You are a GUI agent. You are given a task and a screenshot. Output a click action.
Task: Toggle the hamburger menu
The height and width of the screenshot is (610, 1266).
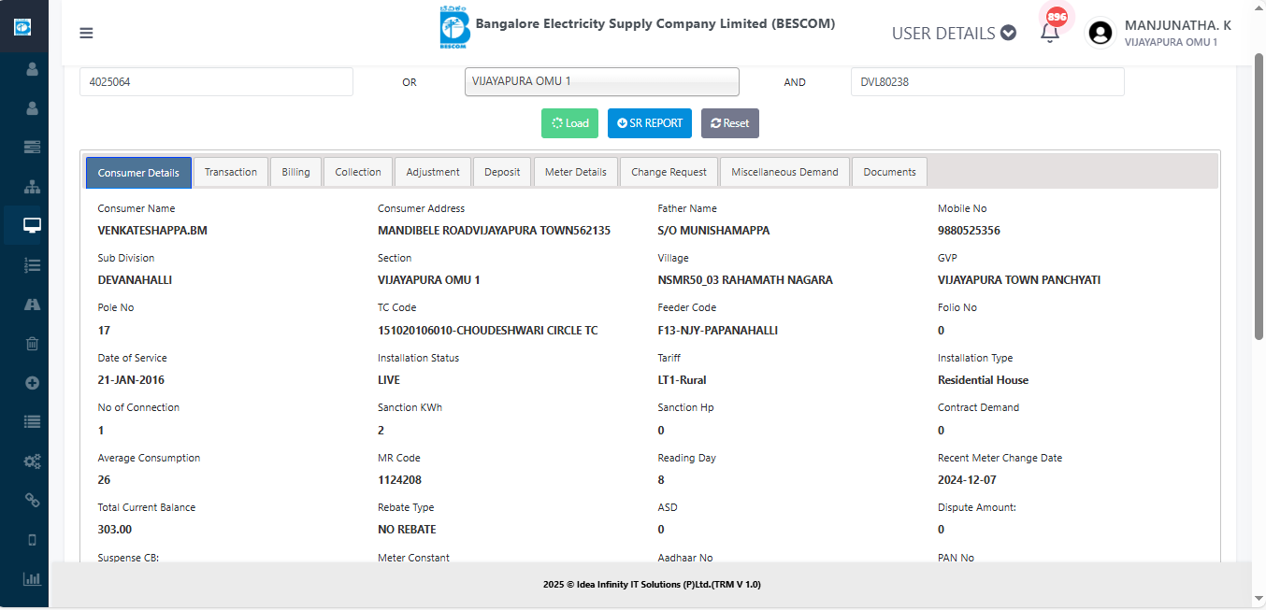click(86, 33)
